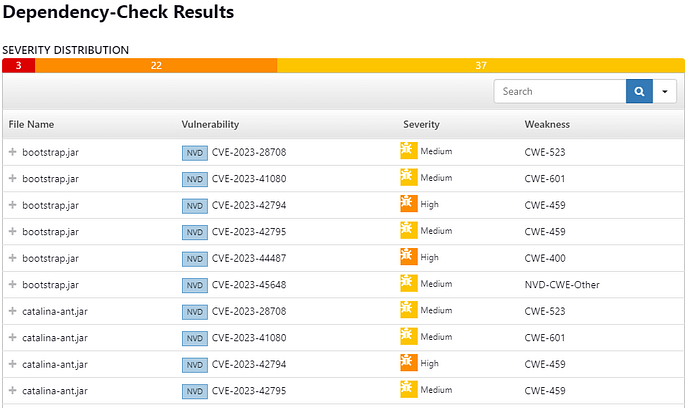Click Medium severity bug icon for bootstrap.jar CVE-2023-45648
Image resolution: width=700 pixels, height=408 pixels.
click(408, 283)
